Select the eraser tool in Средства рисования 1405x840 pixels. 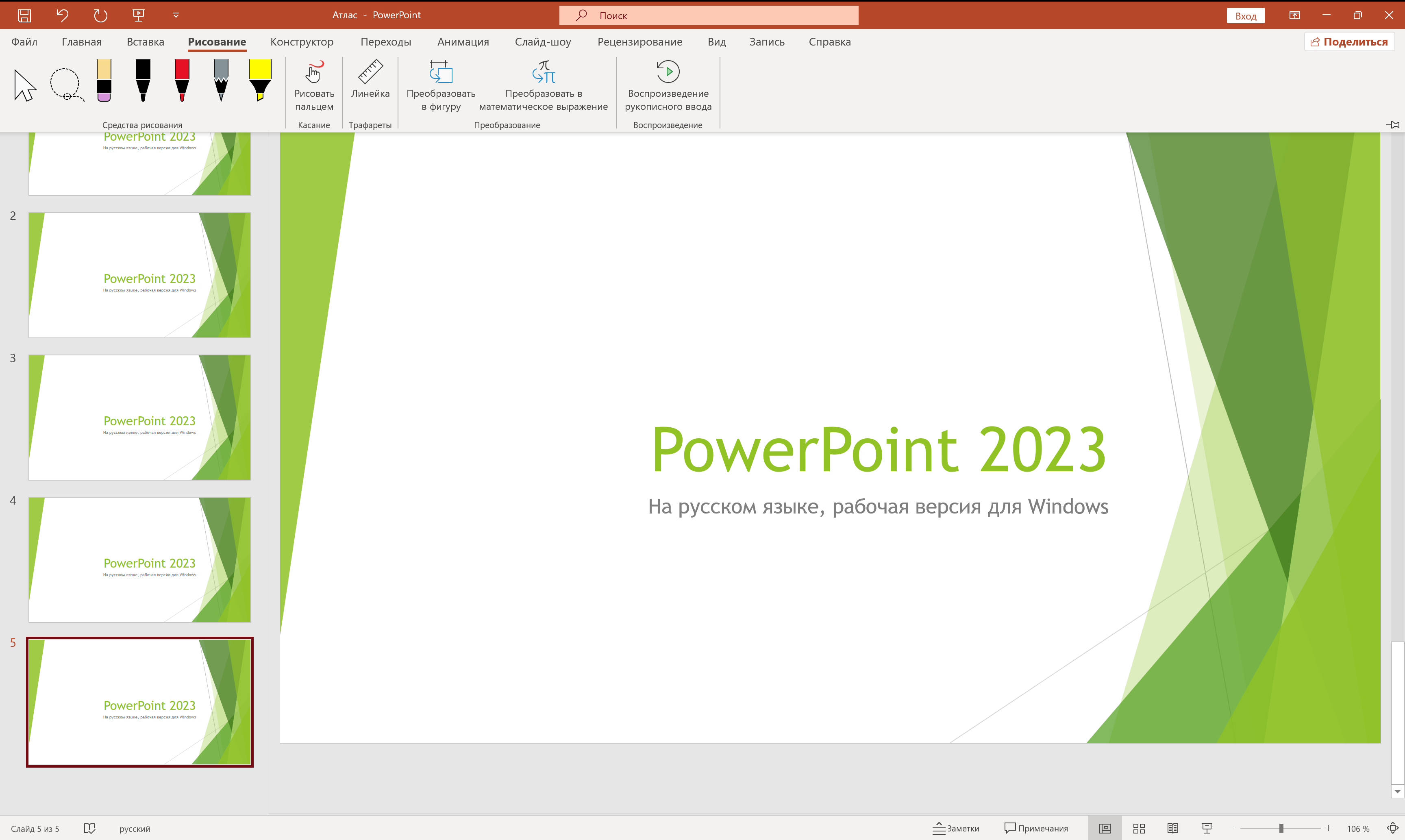(104, 82)
